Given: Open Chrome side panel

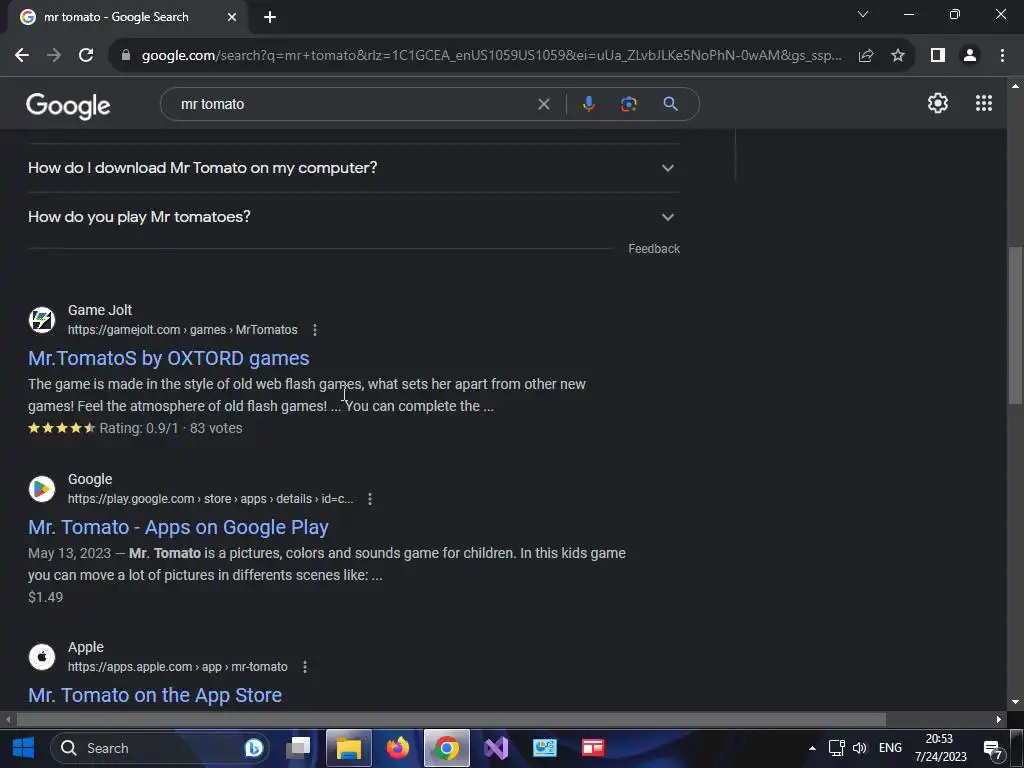Looking at the screenshot, I should 938,56.
